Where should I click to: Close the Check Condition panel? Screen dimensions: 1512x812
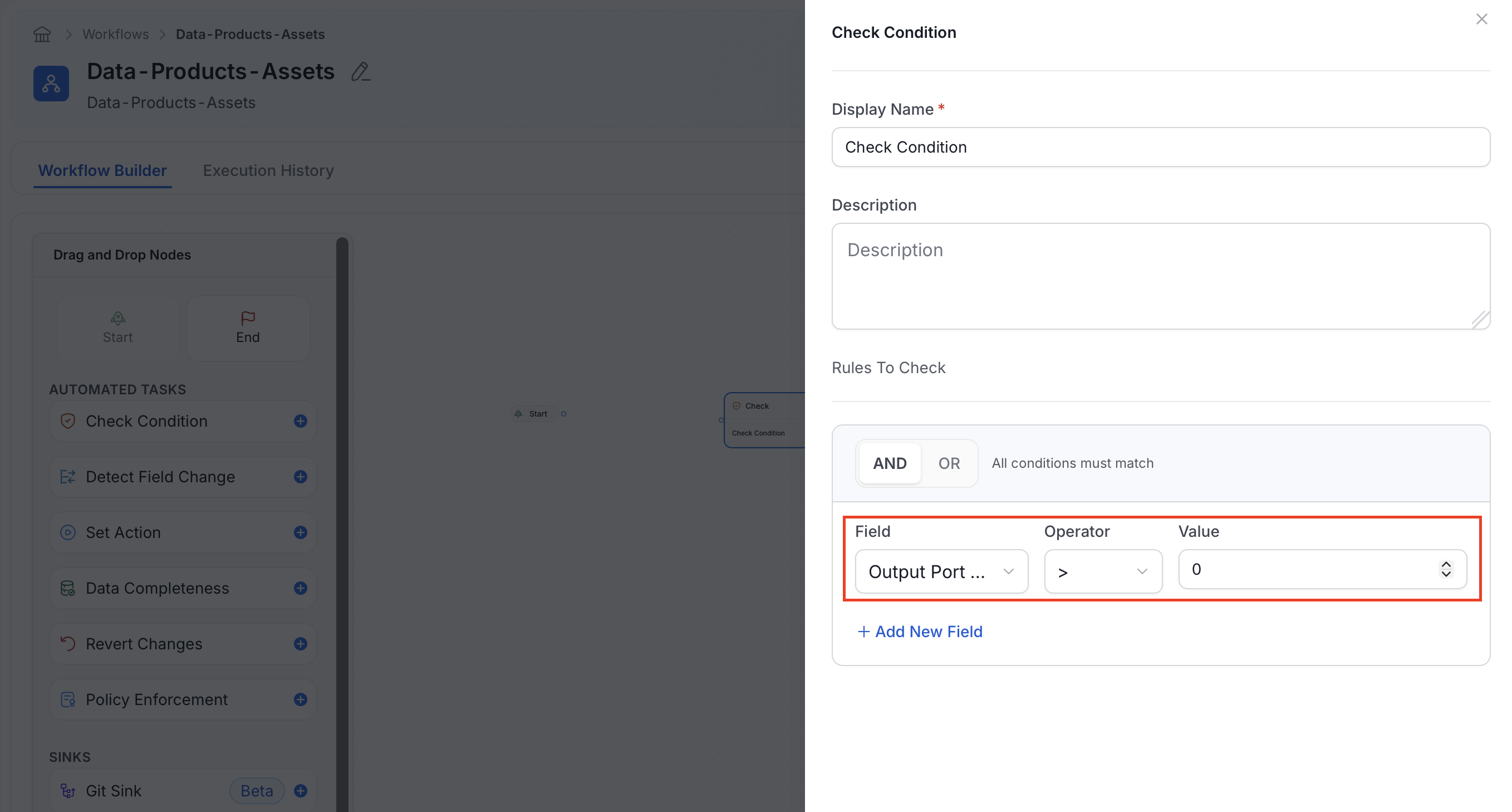(x=1481, y=19)
